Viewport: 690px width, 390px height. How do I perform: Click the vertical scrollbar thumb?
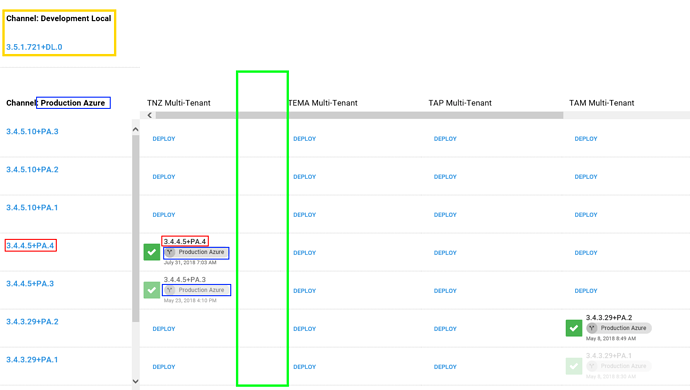point(136,228)
